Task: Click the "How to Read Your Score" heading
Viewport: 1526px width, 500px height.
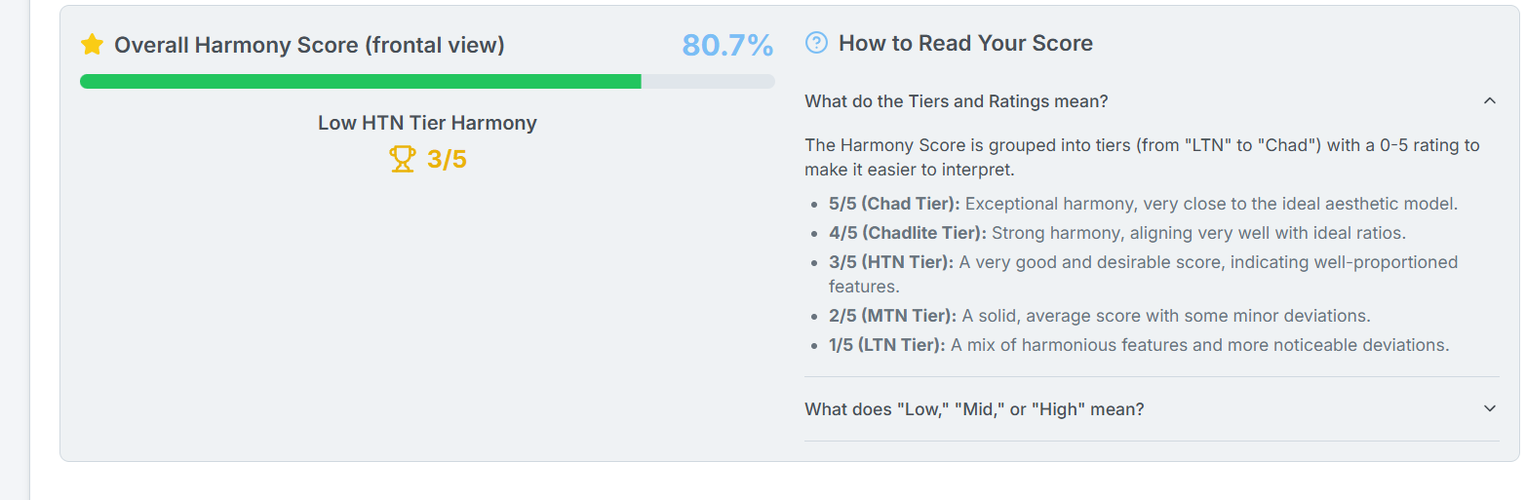Action: (965, 43)
